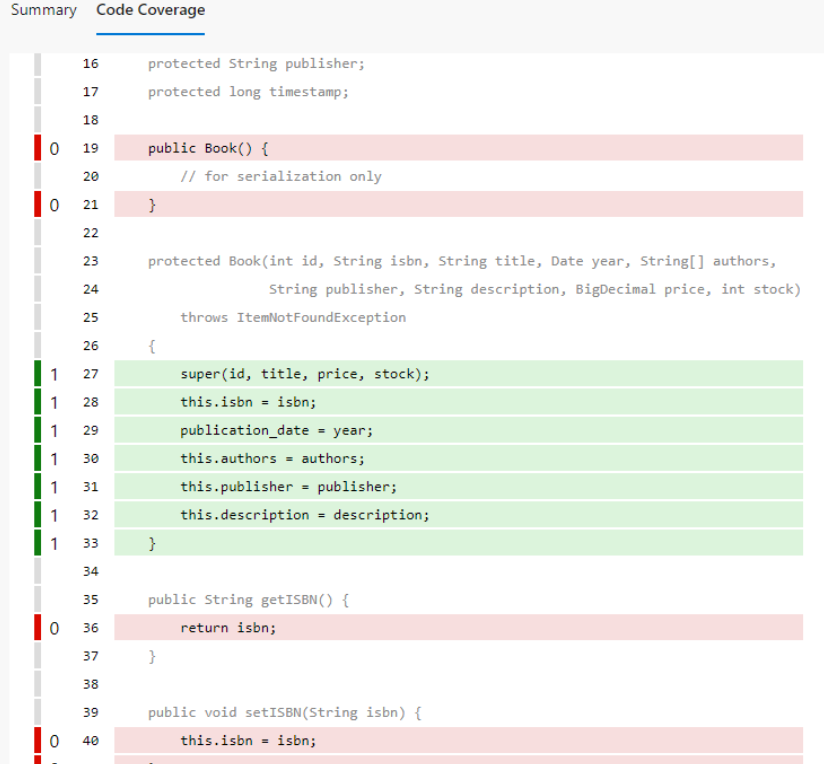
Task: Click the red coverage marker on line 21
Action: pyautogui.click(x=38, y=205)
